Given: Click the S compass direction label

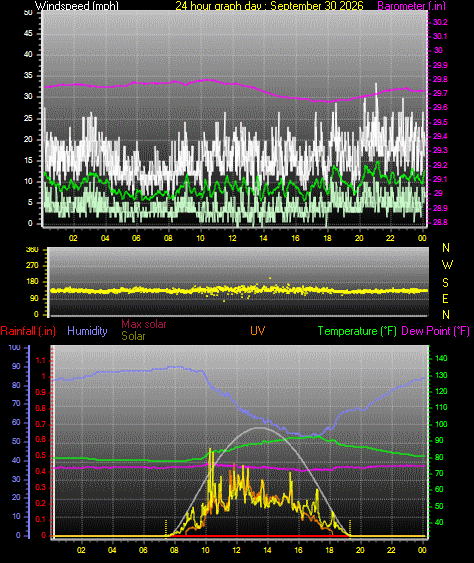Looking at the screenshot, I should 445,283.
